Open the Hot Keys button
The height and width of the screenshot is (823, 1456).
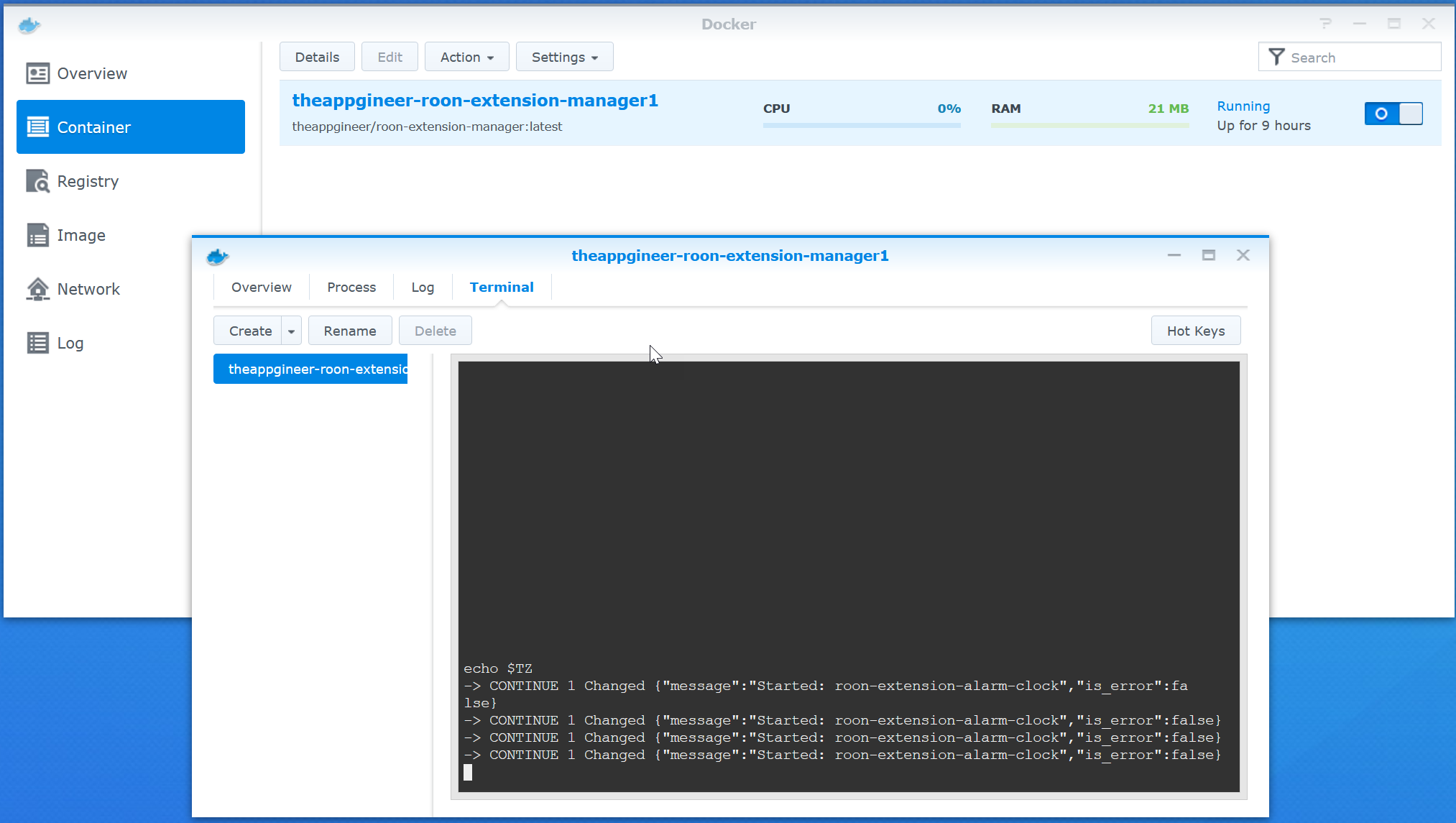pos(1195,331)
